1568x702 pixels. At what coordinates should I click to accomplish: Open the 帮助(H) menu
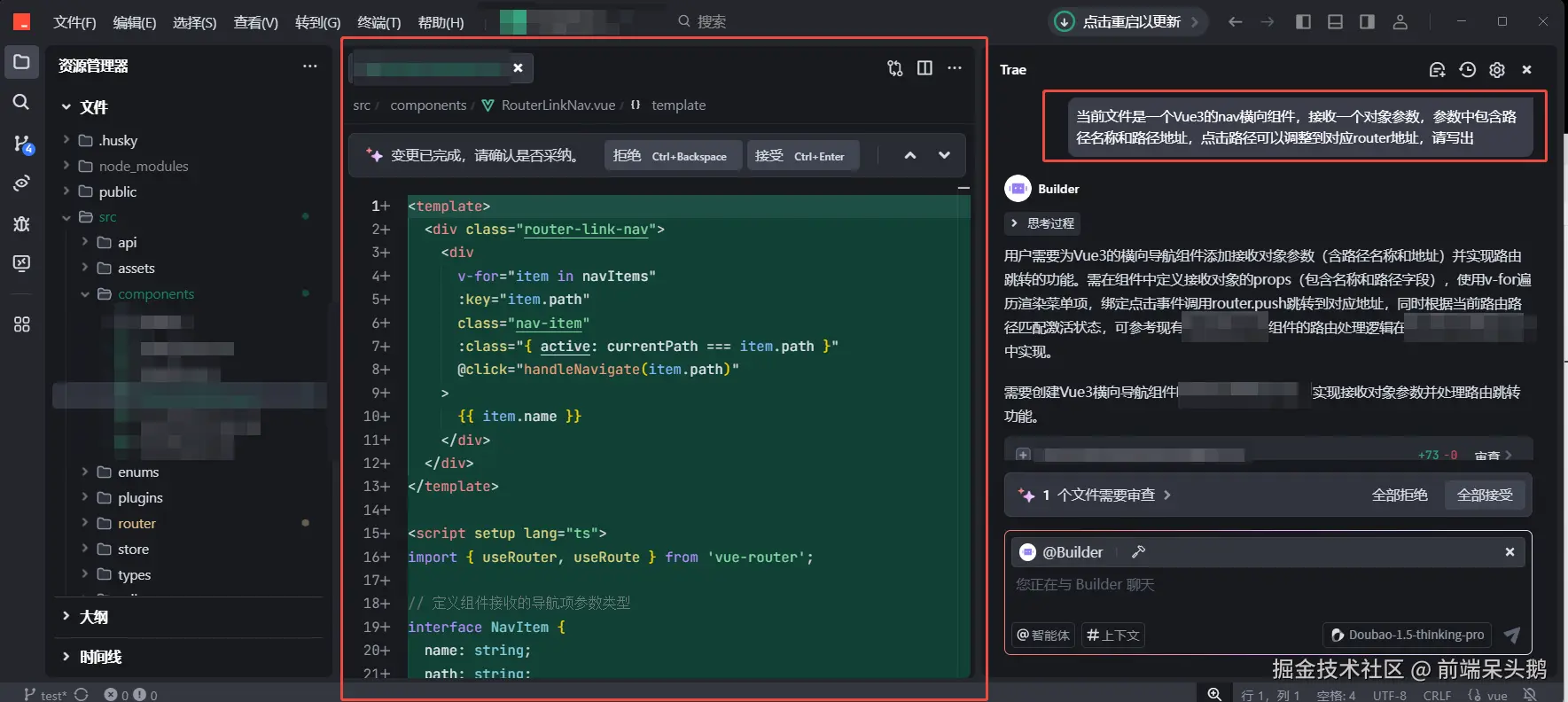click(x=441, y=22)
